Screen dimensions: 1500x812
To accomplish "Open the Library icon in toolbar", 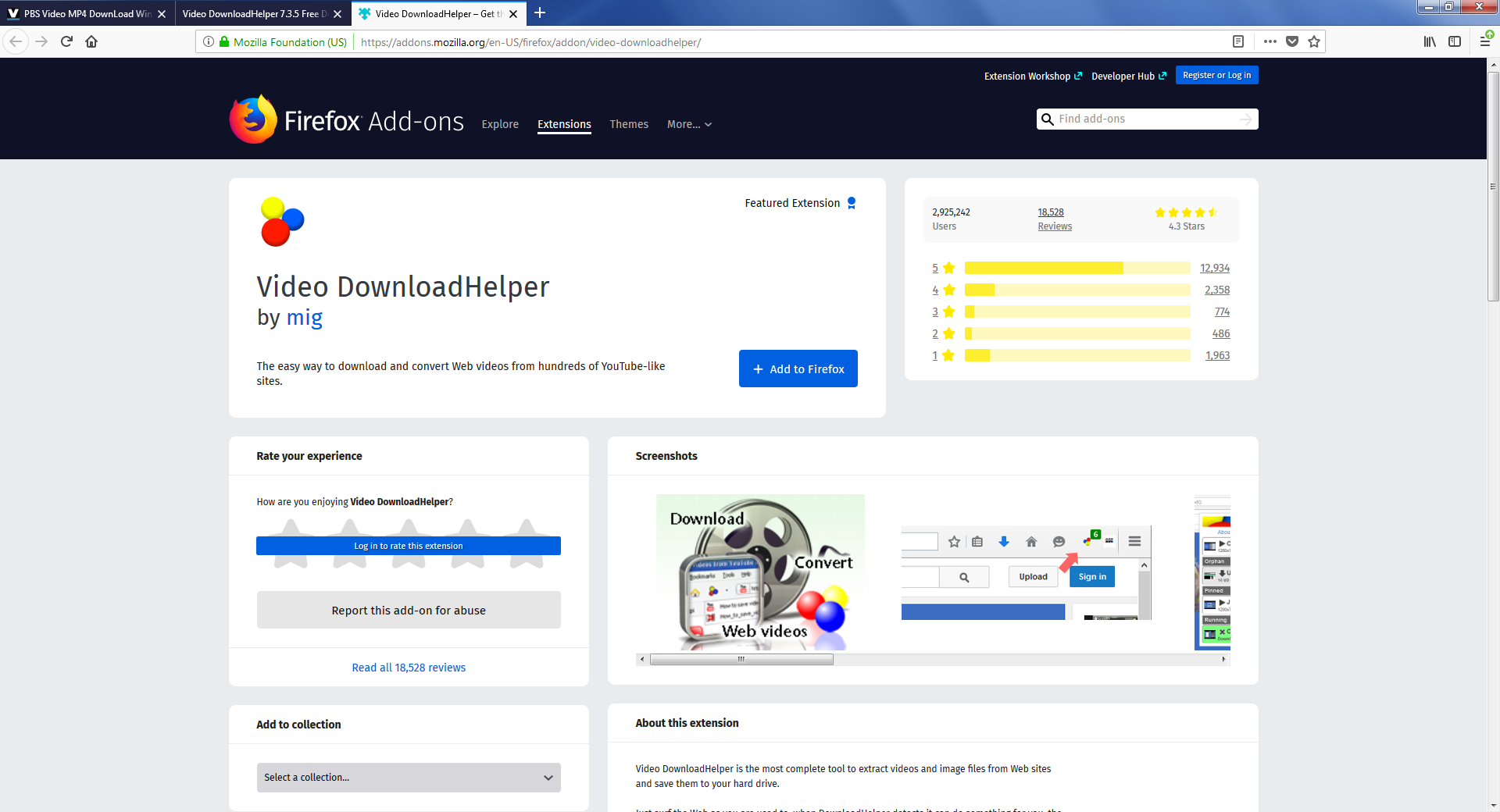I will pos(1430,41).
